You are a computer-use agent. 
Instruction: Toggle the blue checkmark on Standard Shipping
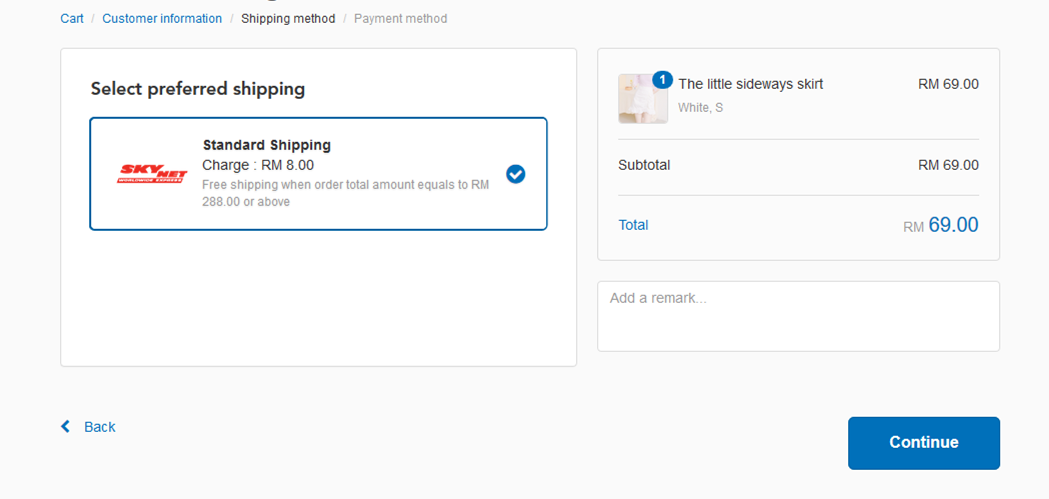point(515,174)
